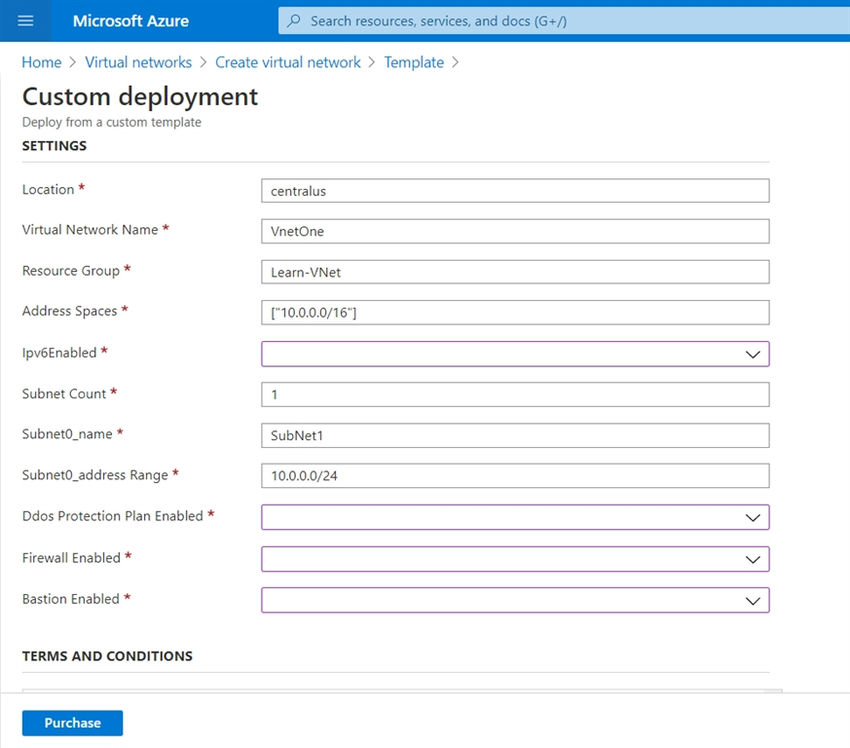
Task: Go back to Create virtual network
Action: pyautogui.click(x=288, y=62)
